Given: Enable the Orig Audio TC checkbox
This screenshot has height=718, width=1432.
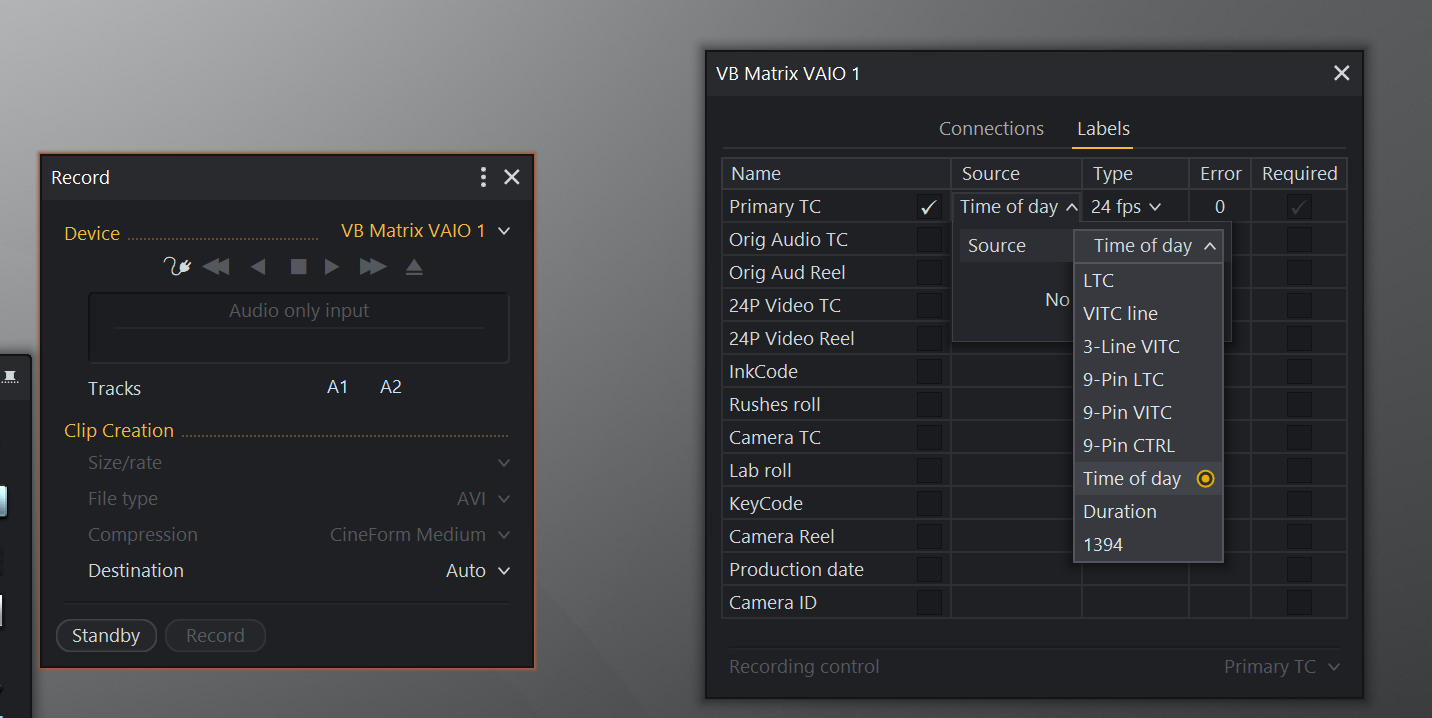Looking at the screenshot, I should 929,240.
